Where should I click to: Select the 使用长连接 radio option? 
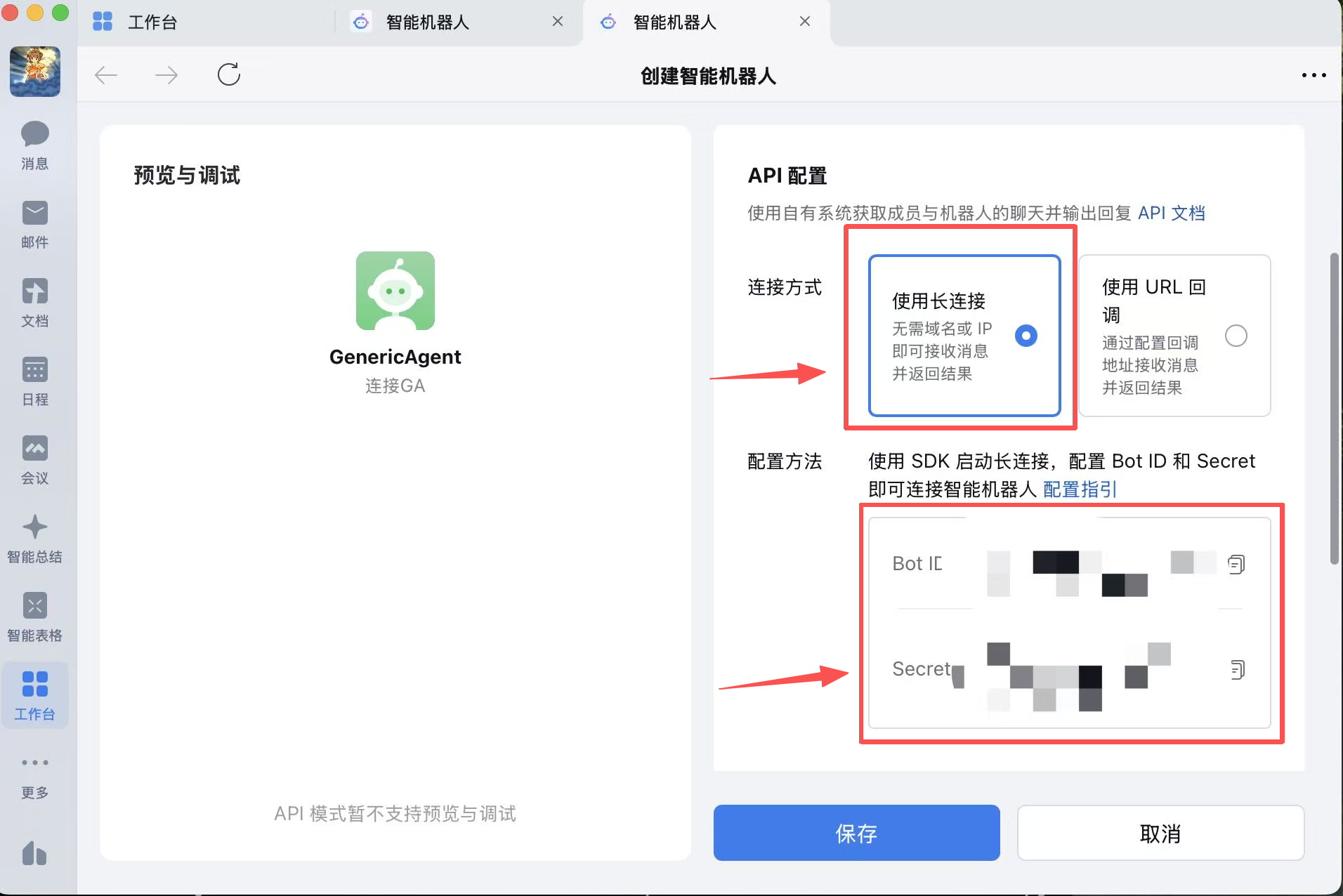click(1026, 336)
